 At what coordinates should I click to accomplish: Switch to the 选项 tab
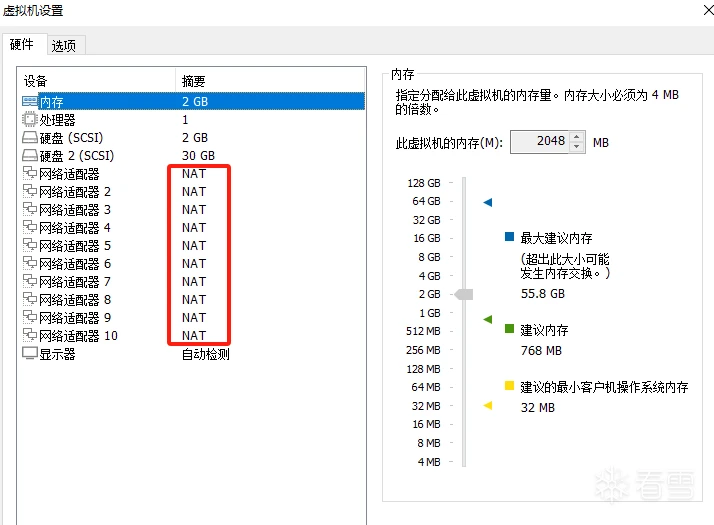click(64, 46)
